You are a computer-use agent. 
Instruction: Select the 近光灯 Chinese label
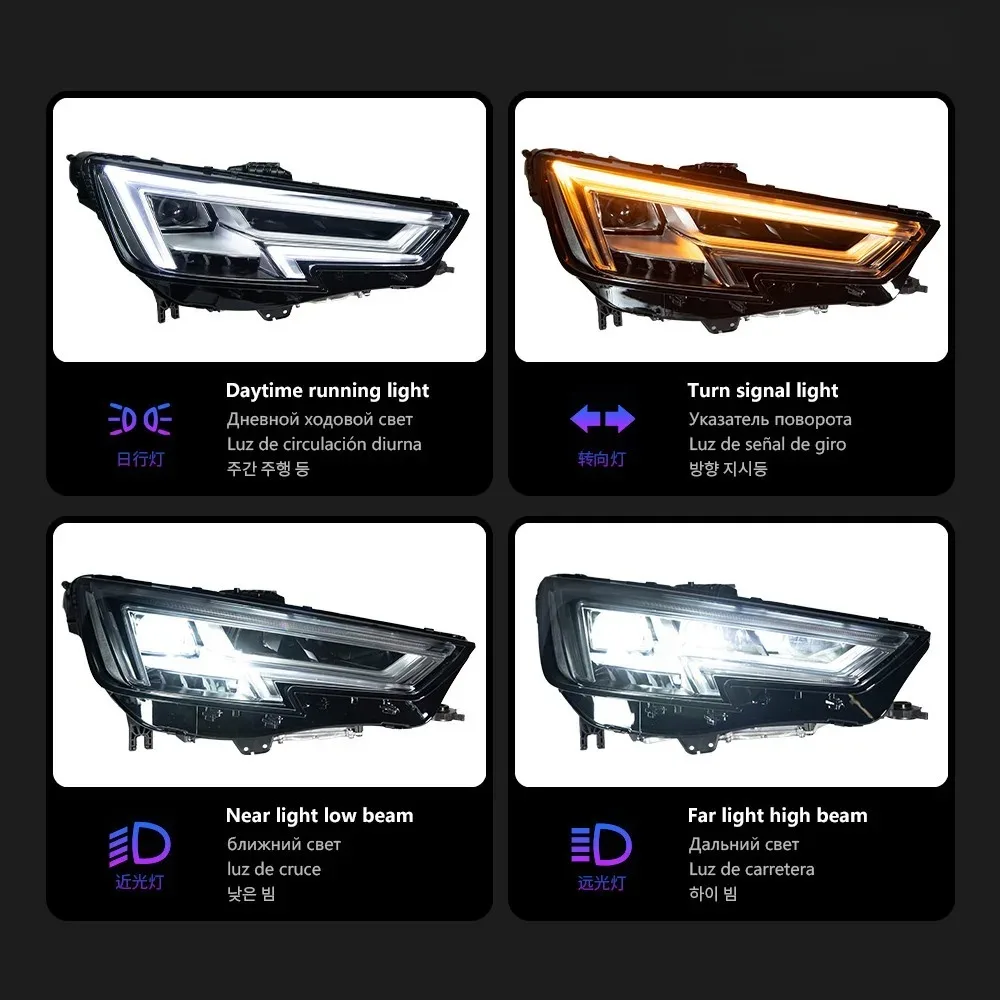pos(140,882)
